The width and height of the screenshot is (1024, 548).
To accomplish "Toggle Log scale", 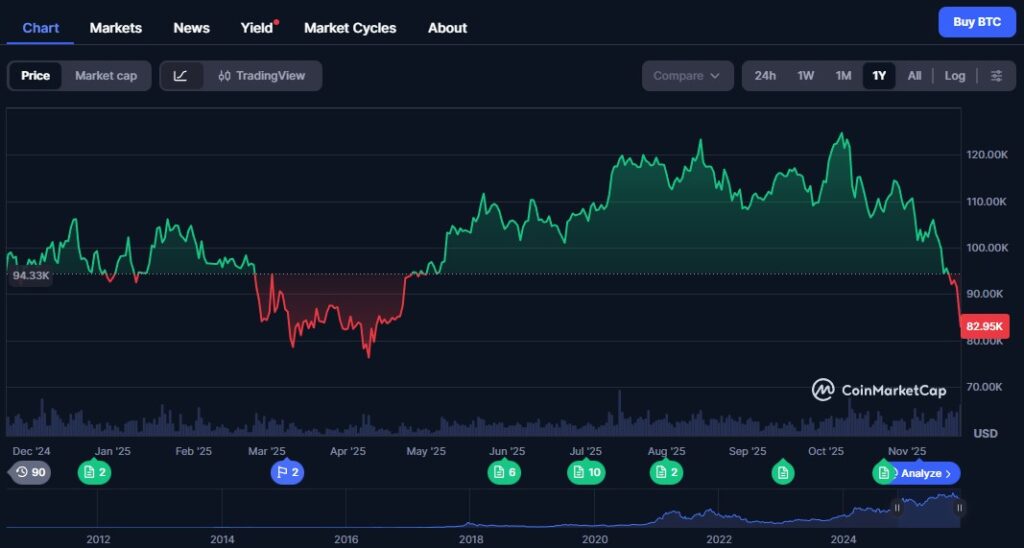I will tap(955, 76).
